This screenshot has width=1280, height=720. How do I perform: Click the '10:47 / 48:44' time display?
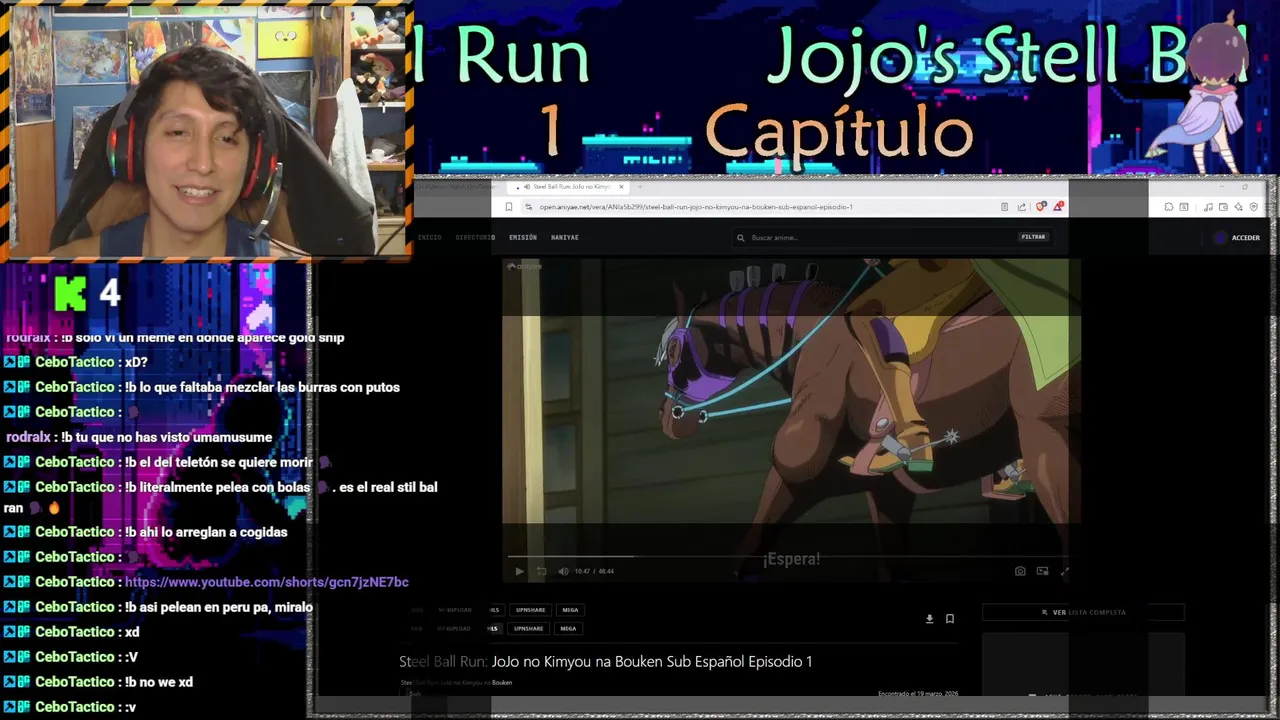pos(594,571)
